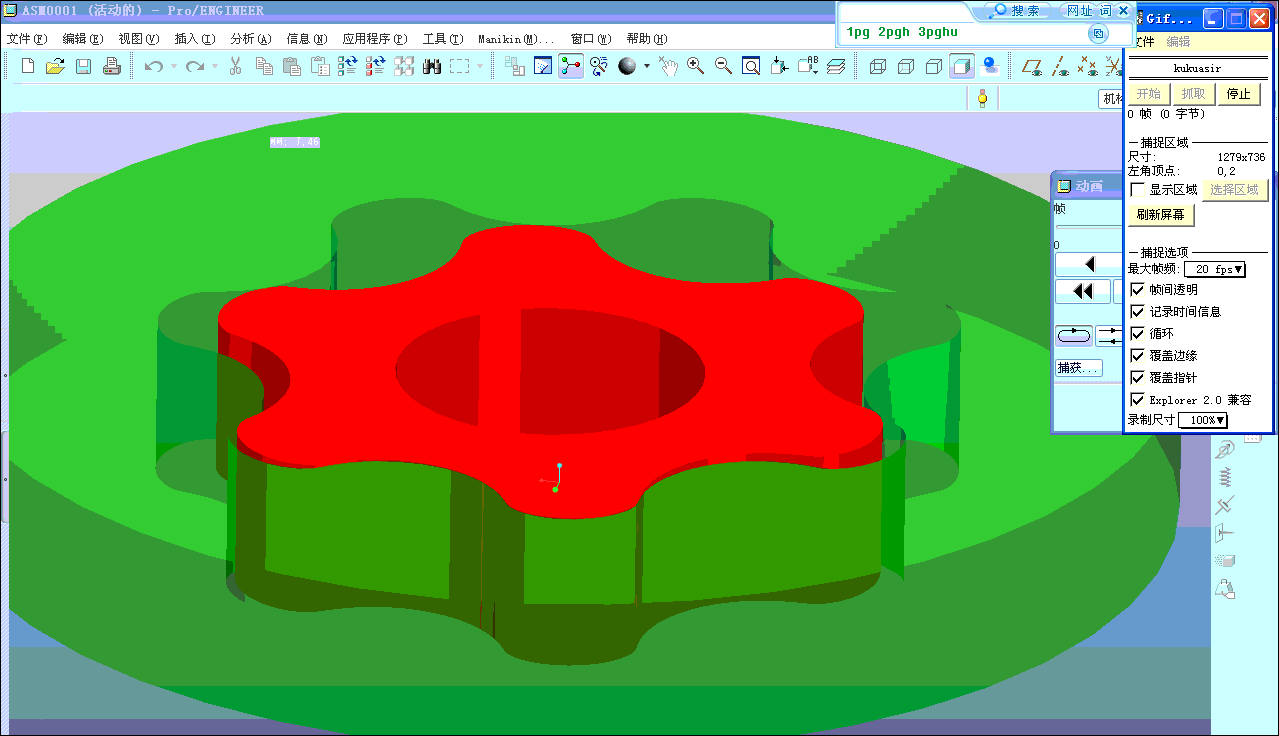The width and height of the screenshot is (1279, 736).
Task: Enable the 显示区域 checkbox
Action: click(x=1137, y=189)
